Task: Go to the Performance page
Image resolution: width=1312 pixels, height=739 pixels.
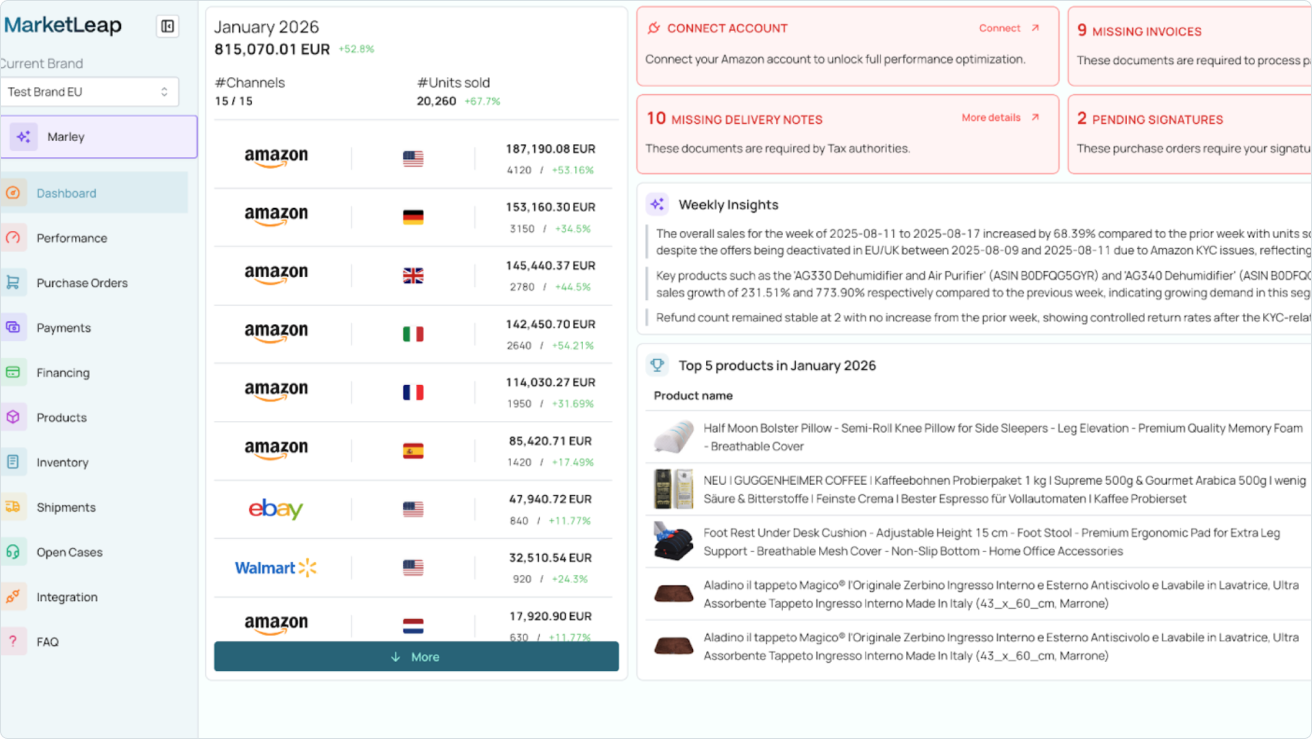Action: tap(72, 238)
